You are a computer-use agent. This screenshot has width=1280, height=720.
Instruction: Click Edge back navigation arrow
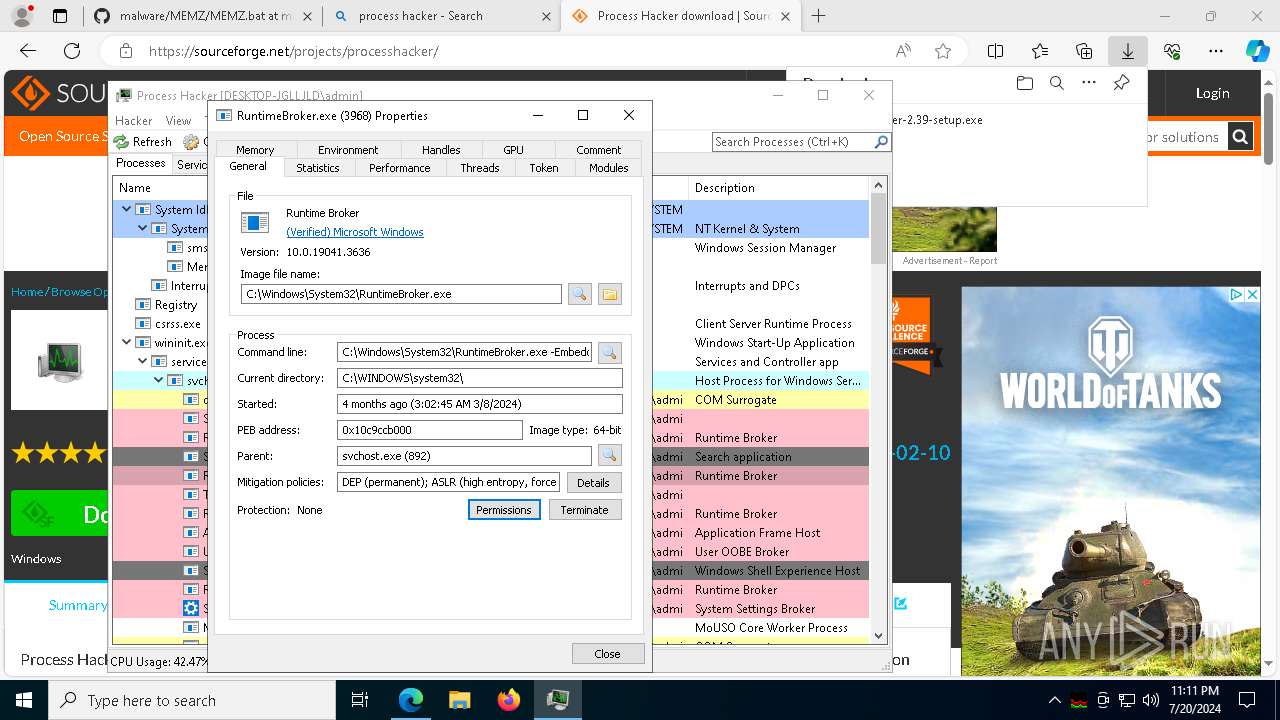(x=28, y=51)
